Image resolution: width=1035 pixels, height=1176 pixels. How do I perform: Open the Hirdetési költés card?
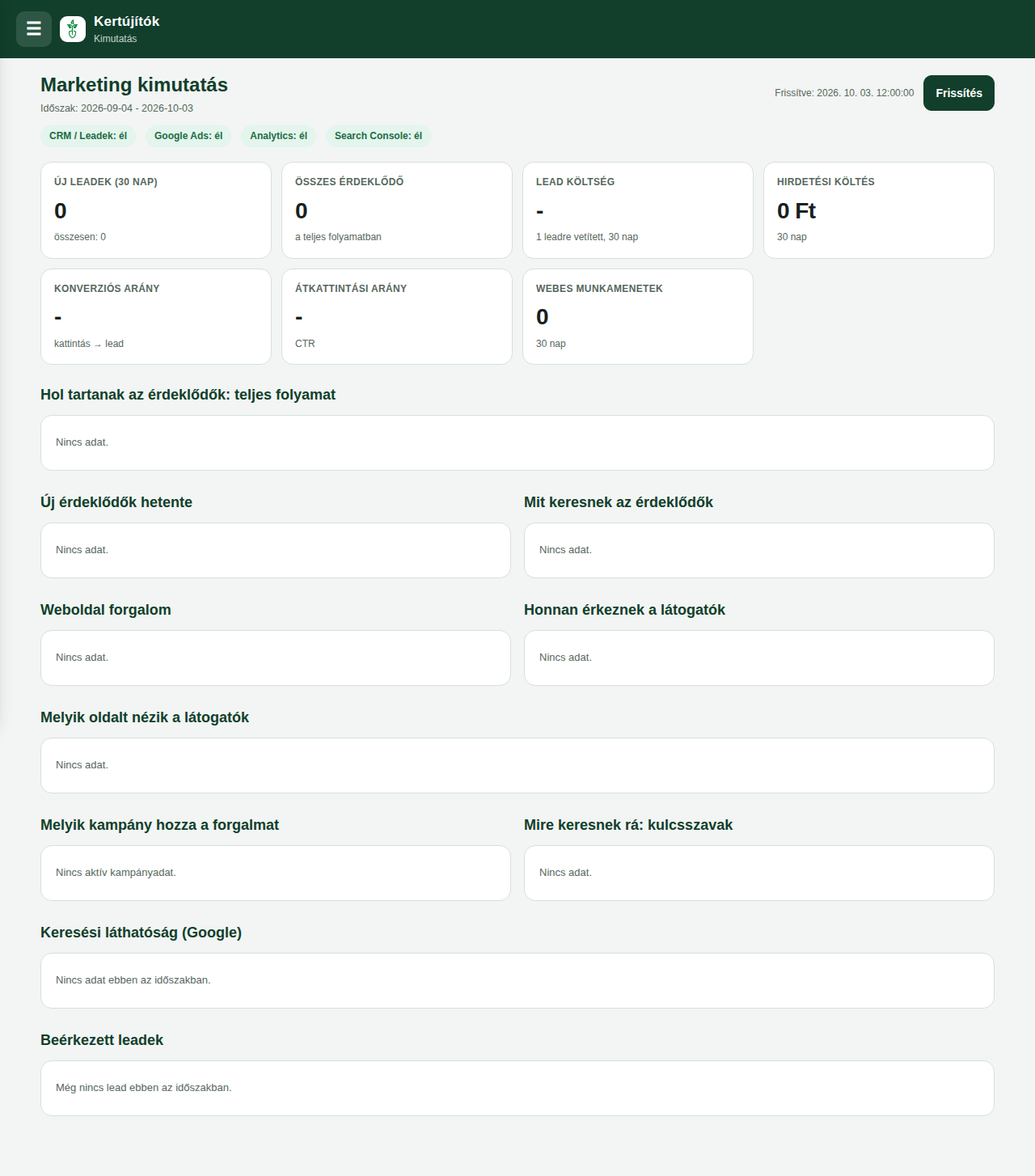(x=879, y=210)
